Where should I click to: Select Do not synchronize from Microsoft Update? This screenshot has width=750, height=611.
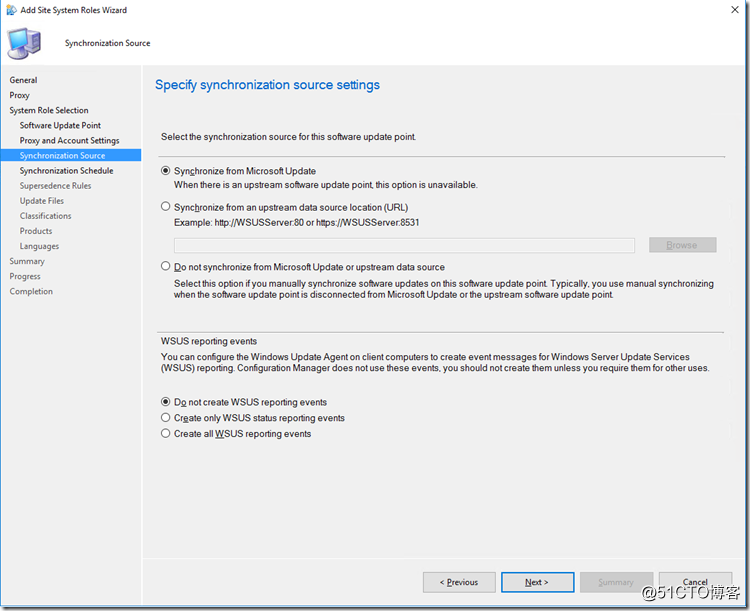[x=165, y=266]
